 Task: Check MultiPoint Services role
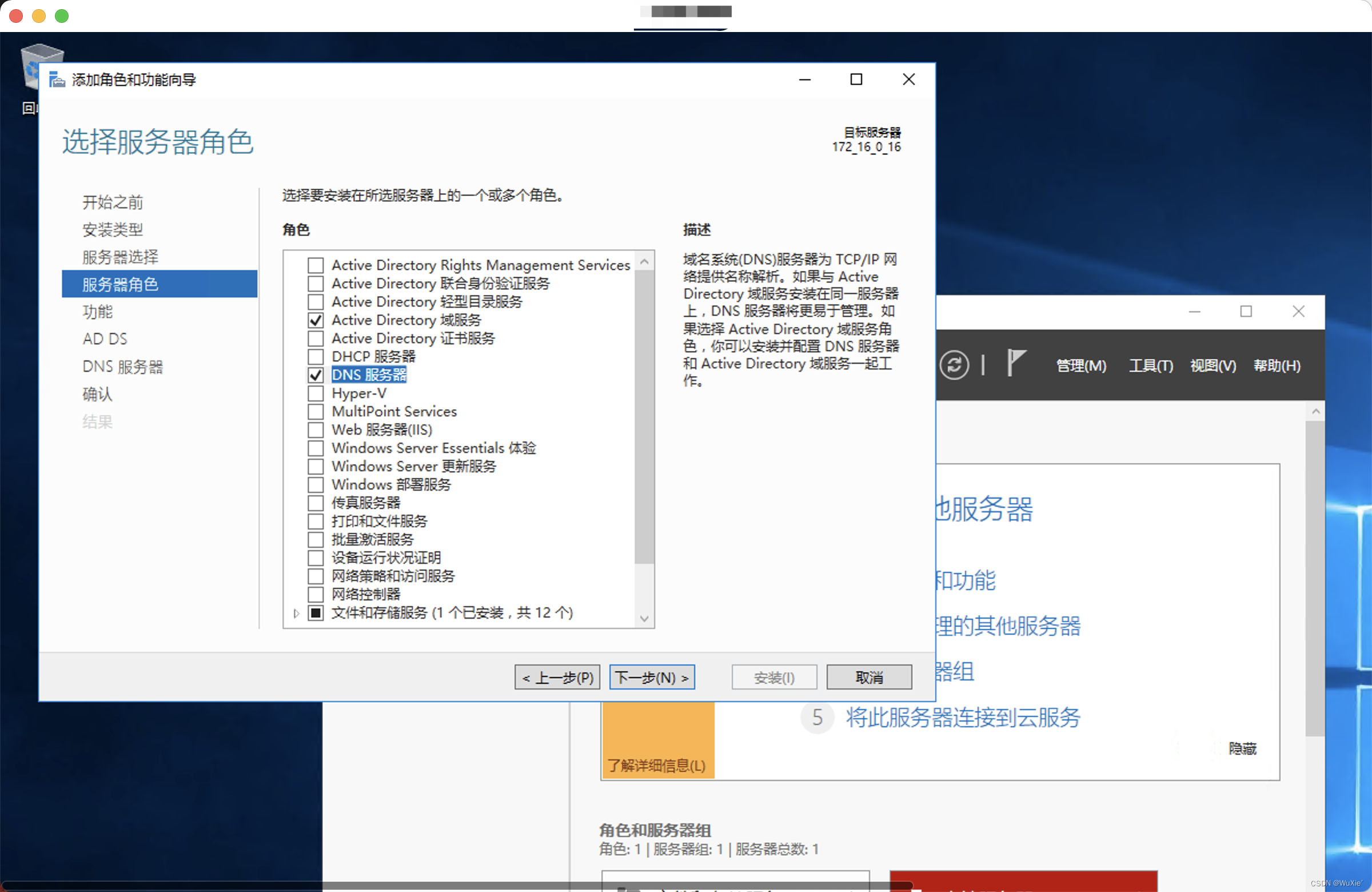coord(316,412)
